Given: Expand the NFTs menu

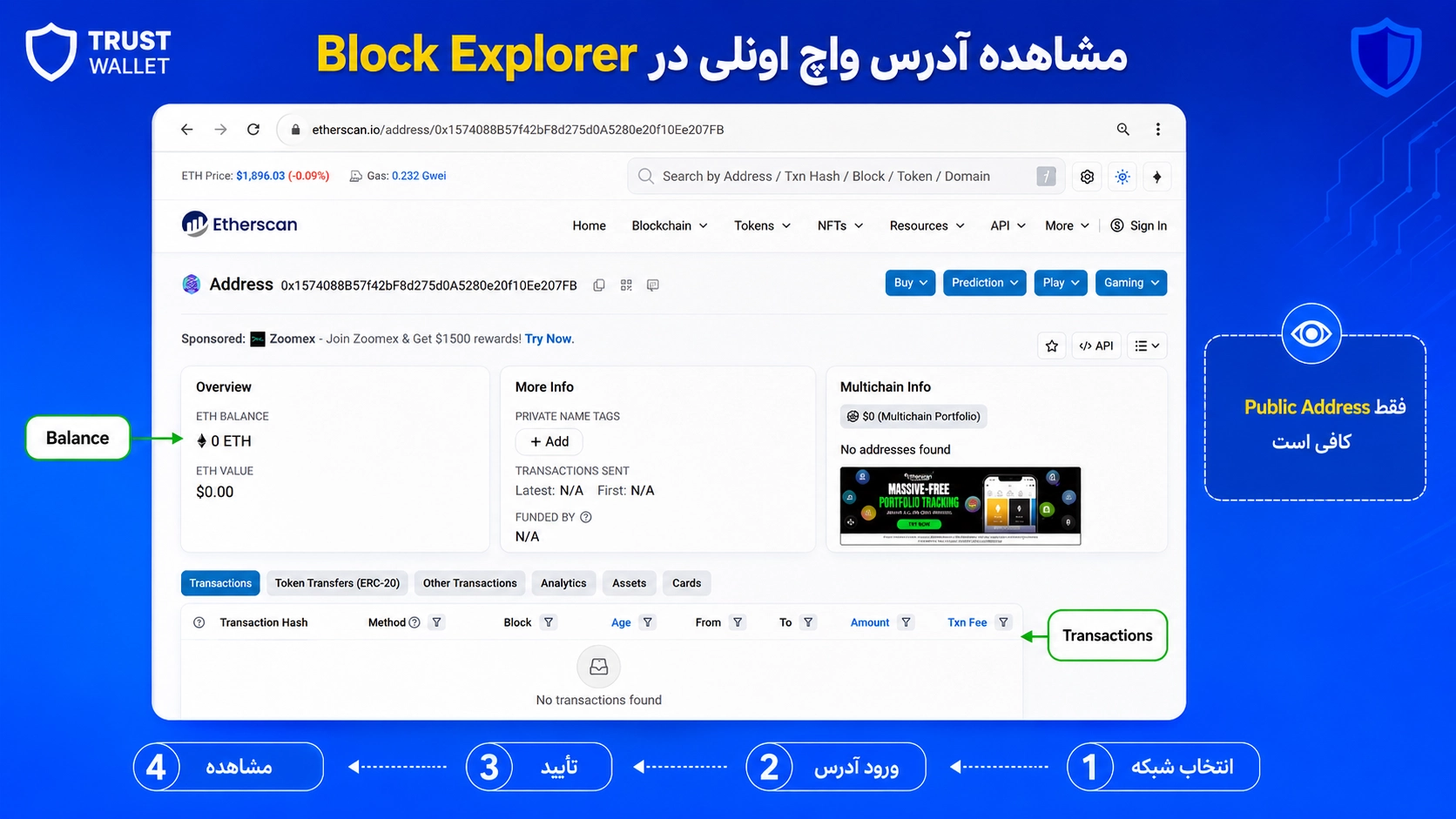Looking at the screenshot, I should [x=840, y=225].
